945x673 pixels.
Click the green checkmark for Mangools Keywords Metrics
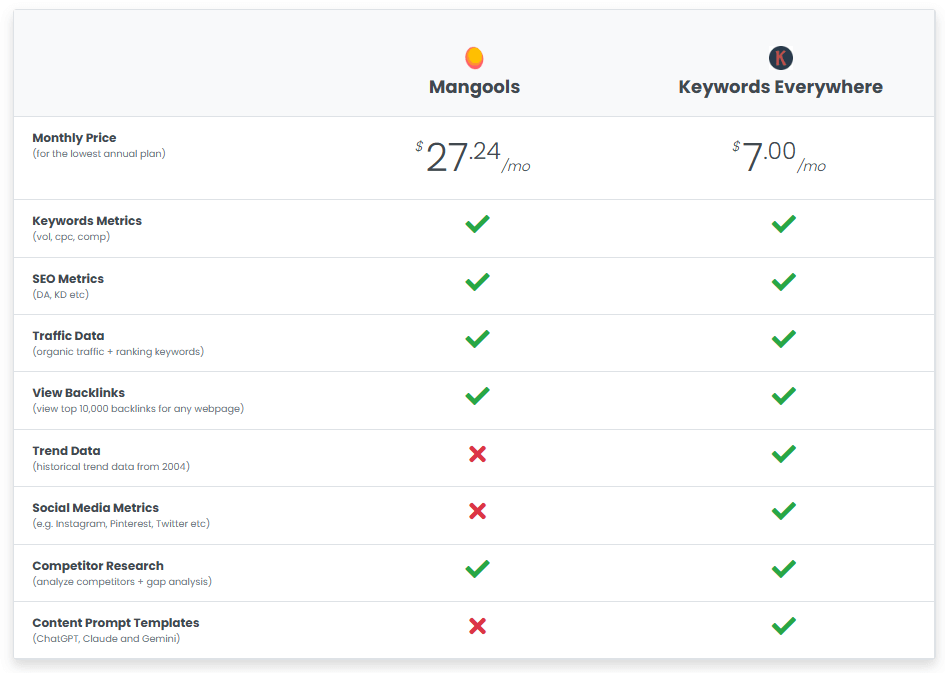[477, 224]
